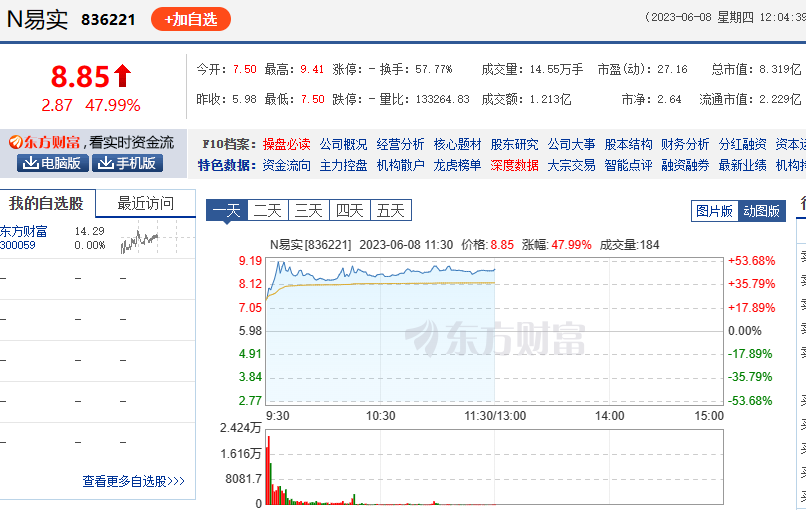806x510 pixels.
Task: Show the 五天 chart range
Action: (x=390, y=210)
